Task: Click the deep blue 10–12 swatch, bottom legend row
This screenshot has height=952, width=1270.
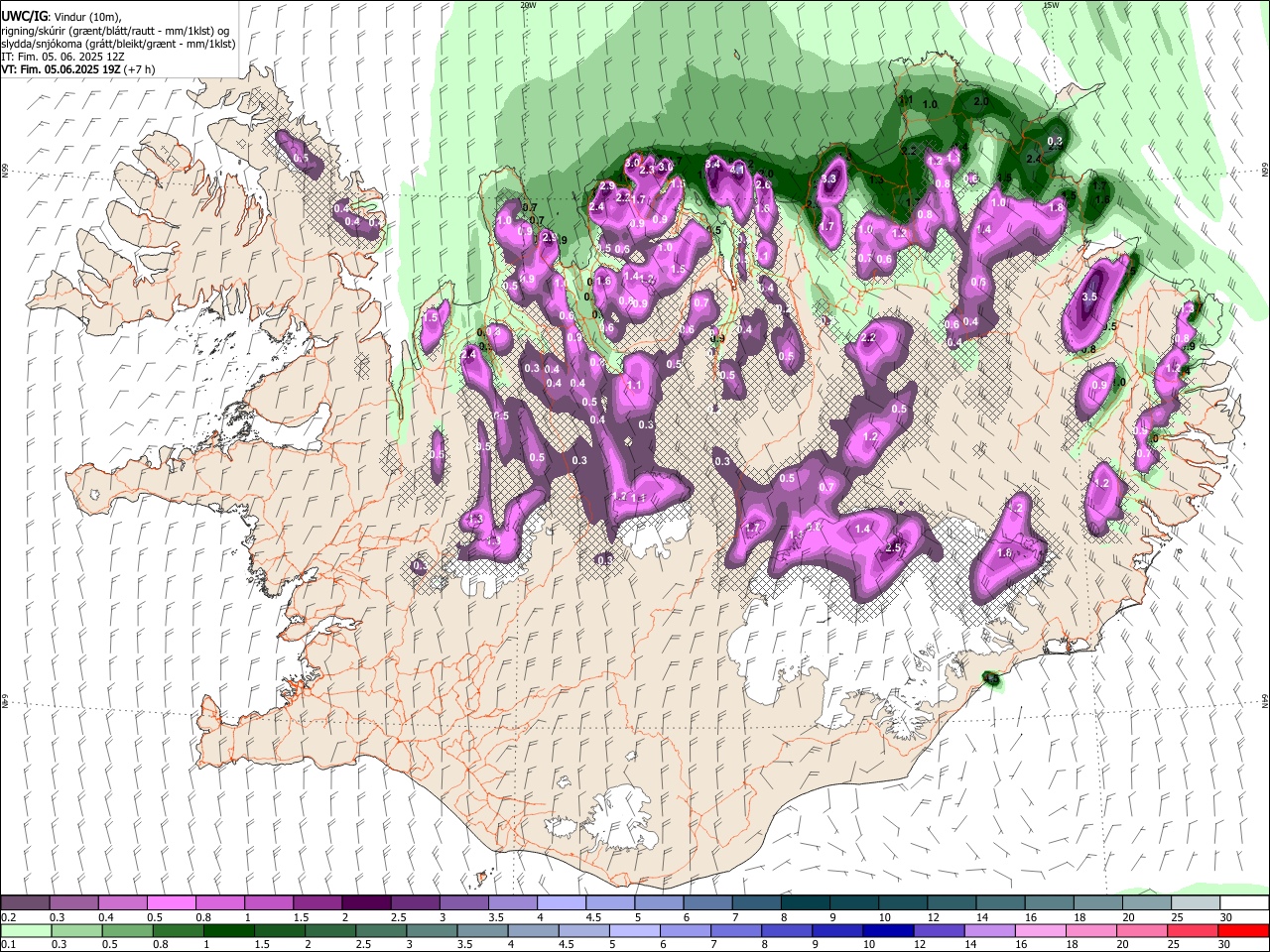Action: pos(888,931)
